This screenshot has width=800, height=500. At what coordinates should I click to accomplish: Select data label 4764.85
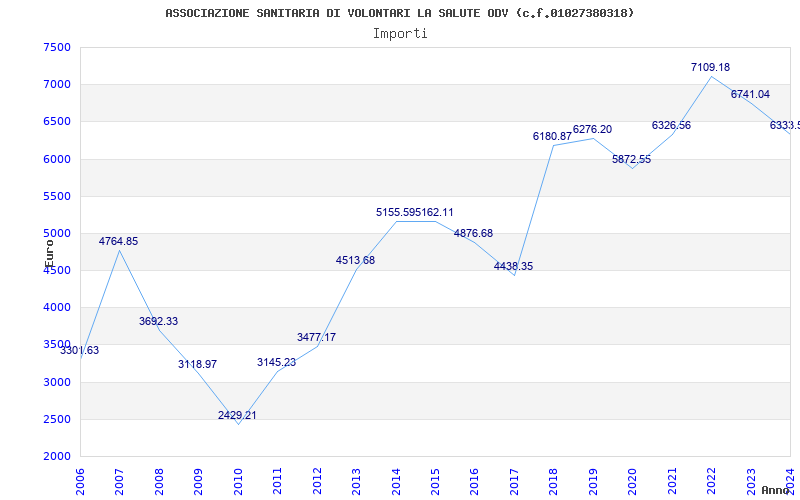(x=118, y=241)
